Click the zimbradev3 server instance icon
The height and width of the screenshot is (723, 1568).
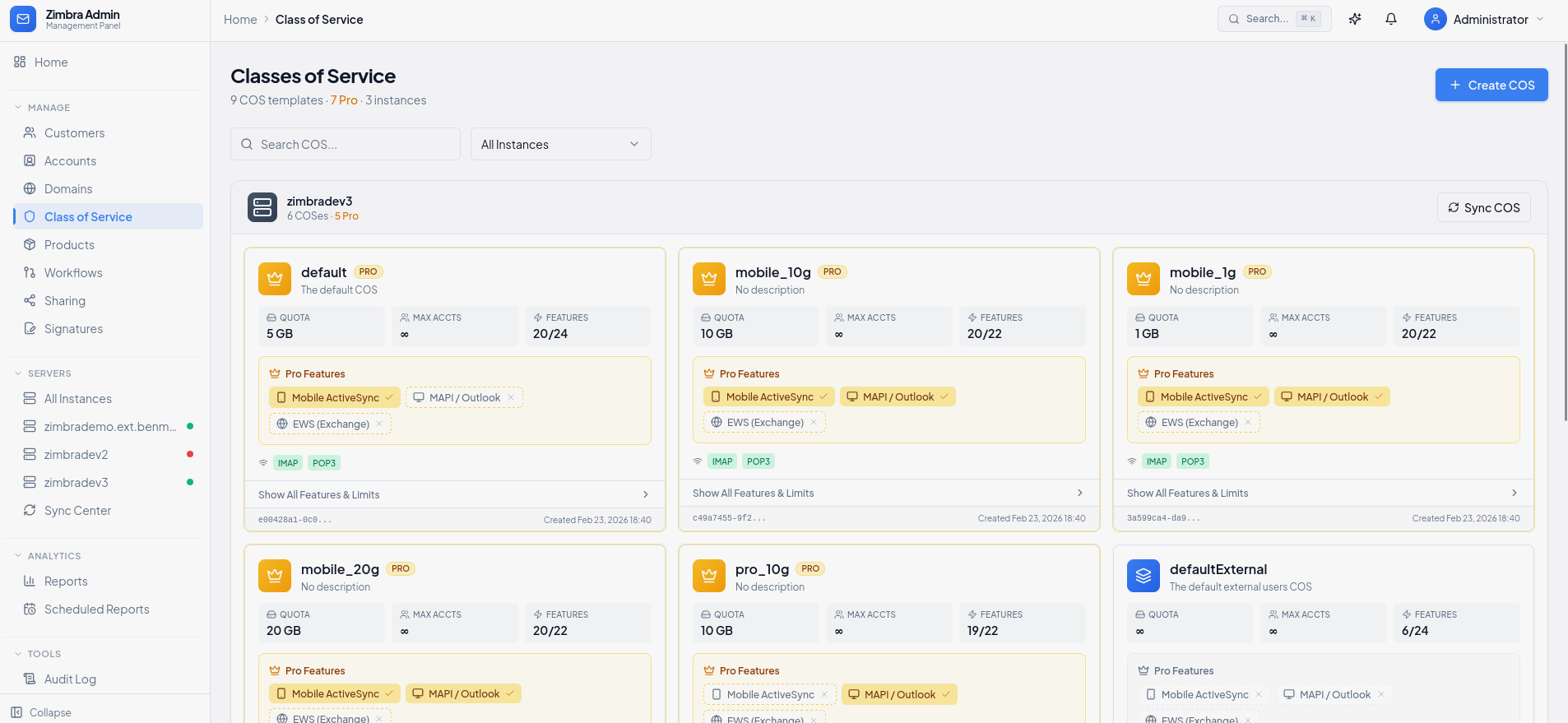click(262, 207)
